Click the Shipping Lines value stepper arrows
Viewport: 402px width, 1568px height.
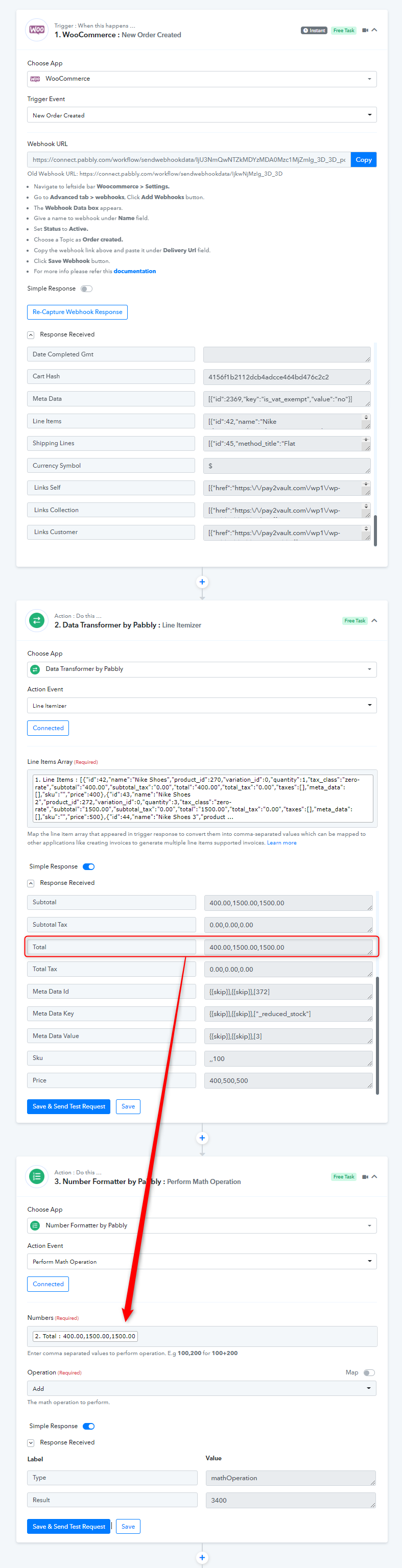pos(366,440)
